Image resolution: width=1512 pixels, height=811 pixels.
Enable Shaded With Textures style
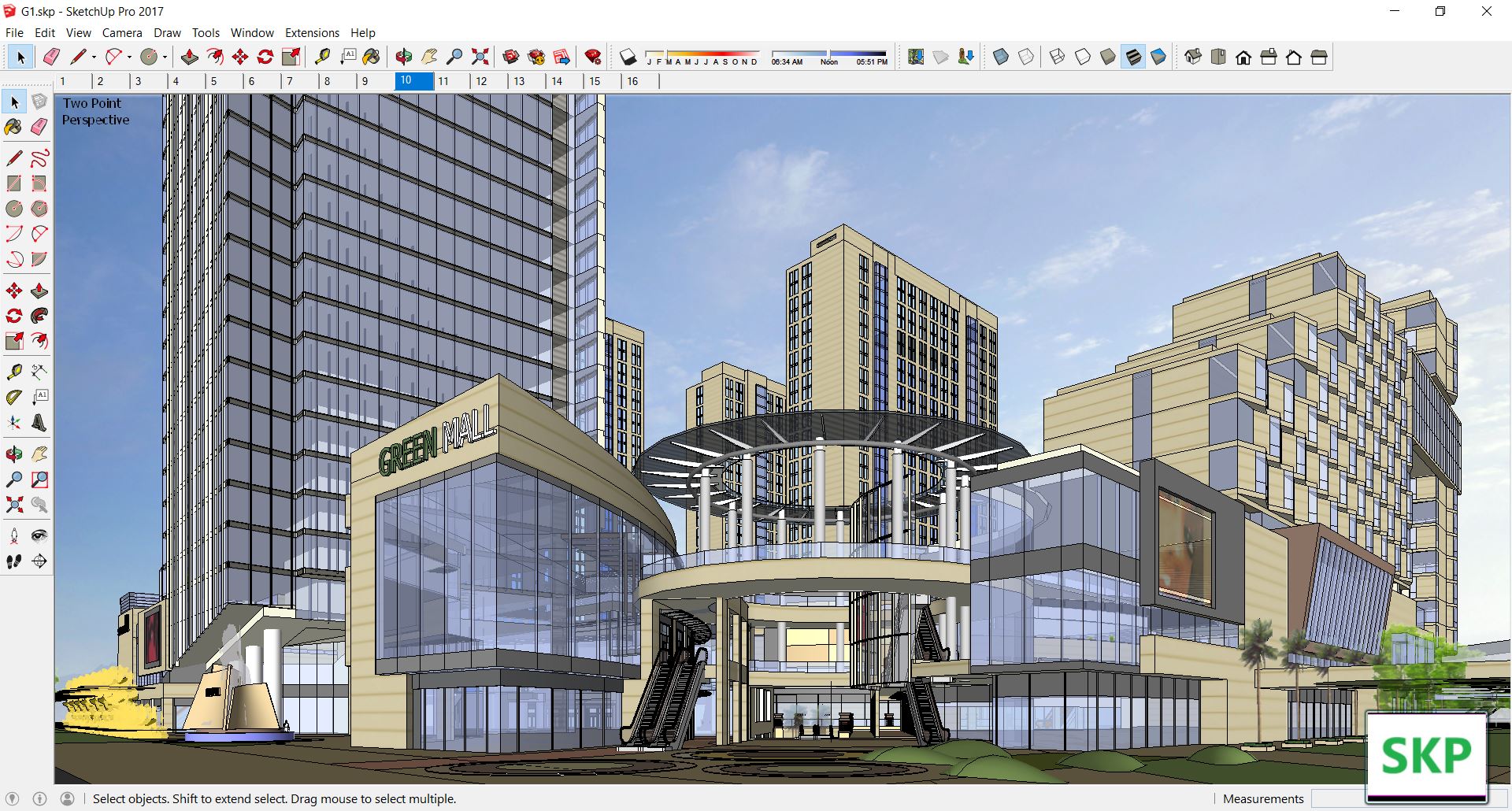click(1133, 57)
